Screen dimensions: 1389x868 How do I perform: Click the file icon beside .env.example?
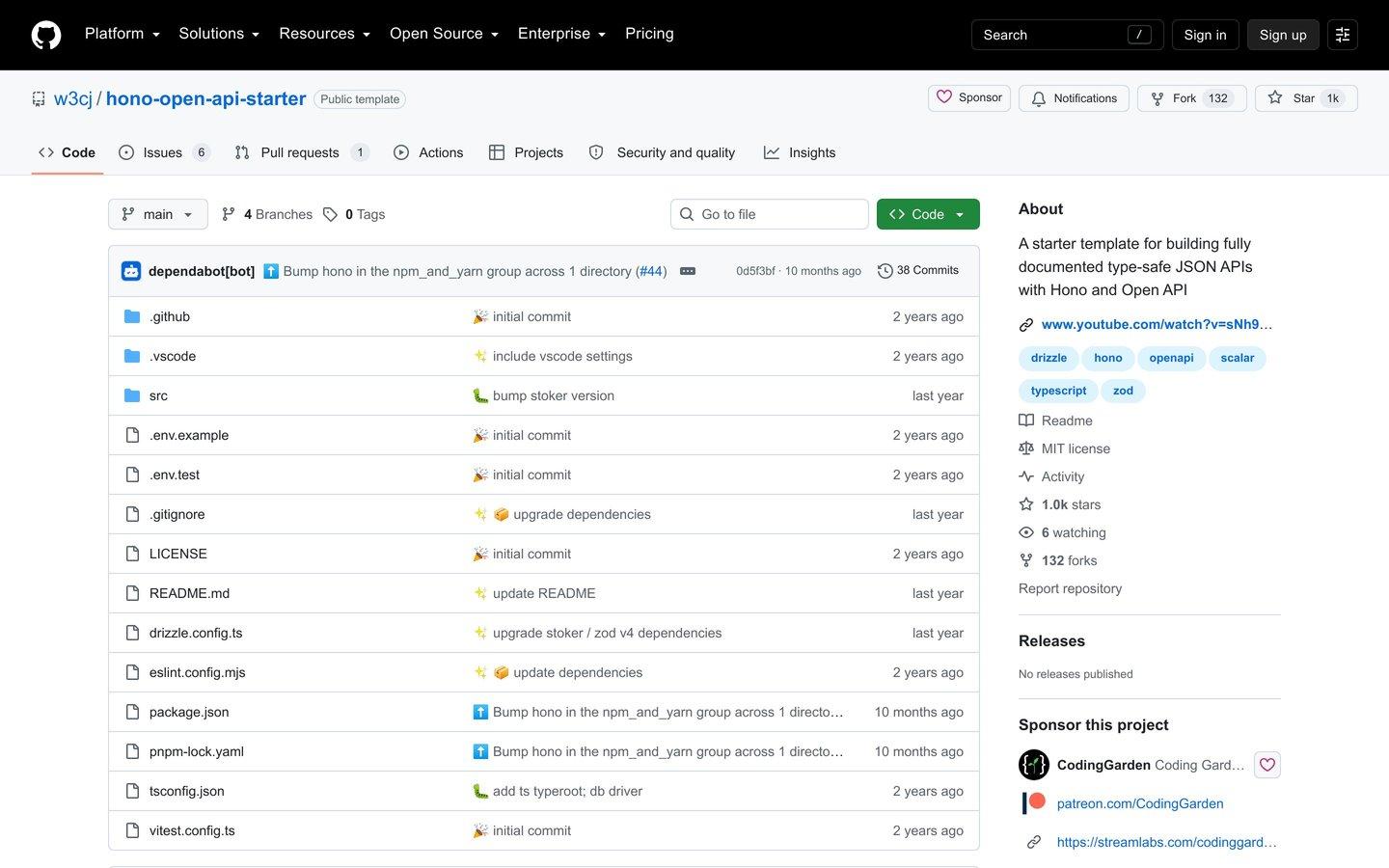pos(132,435)
